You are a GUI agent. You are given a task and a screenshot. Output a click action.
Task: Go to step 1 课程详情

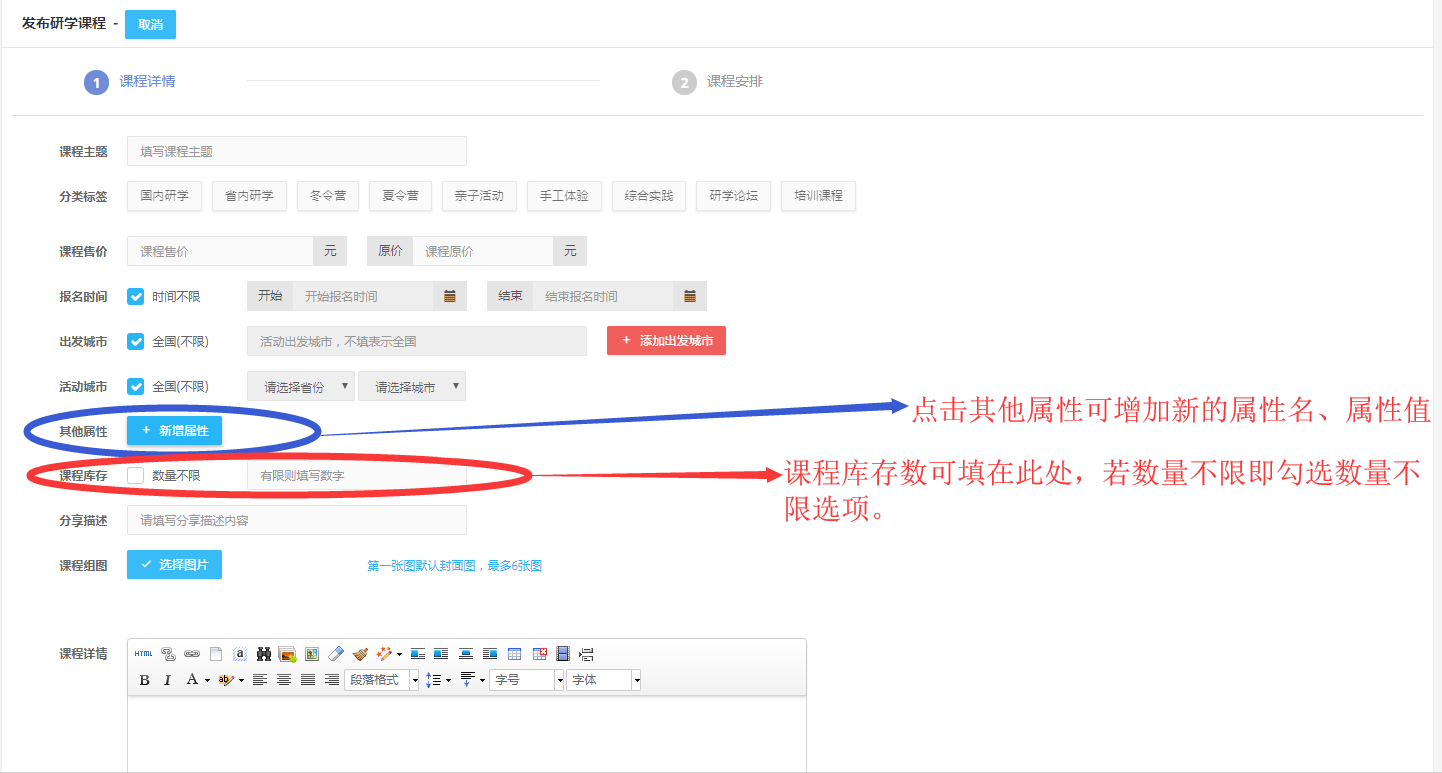pyautogui.click(x=130, y=82)
